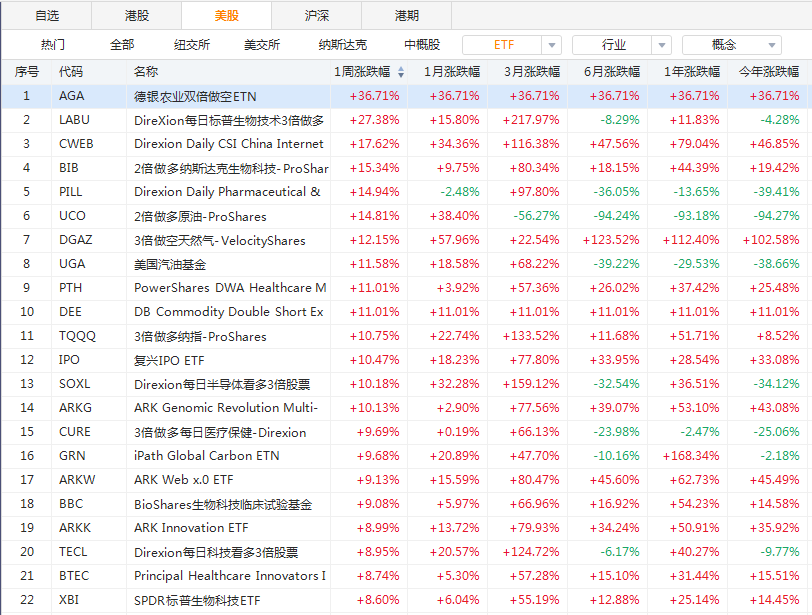Viewport: 812px width, 615px height.
Task: Click TQQQ's +133.52% 3-month value
Action: 531,336
